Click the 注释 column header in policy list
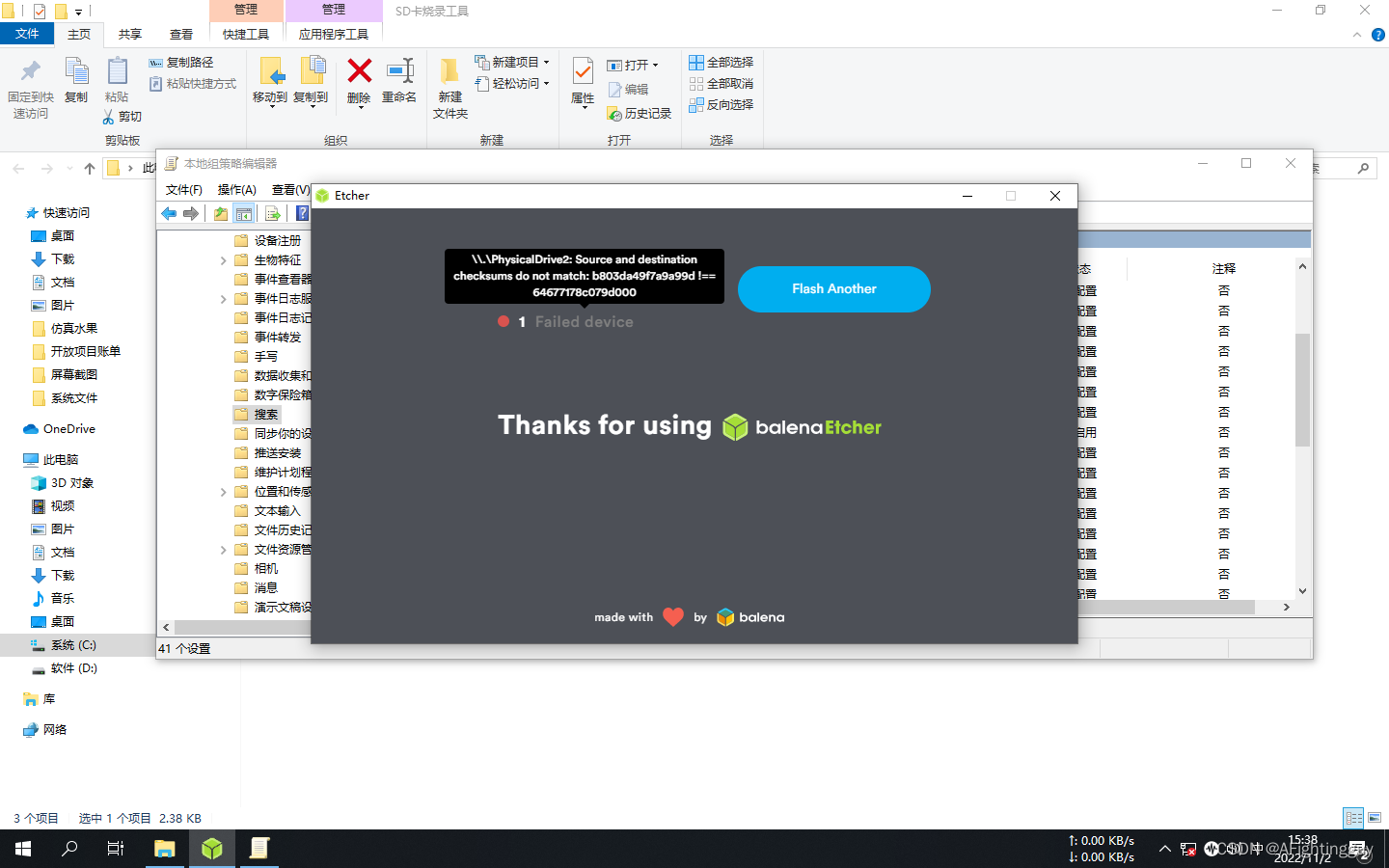Viewport: 1389px width, 868px height. pos(1223,268)
